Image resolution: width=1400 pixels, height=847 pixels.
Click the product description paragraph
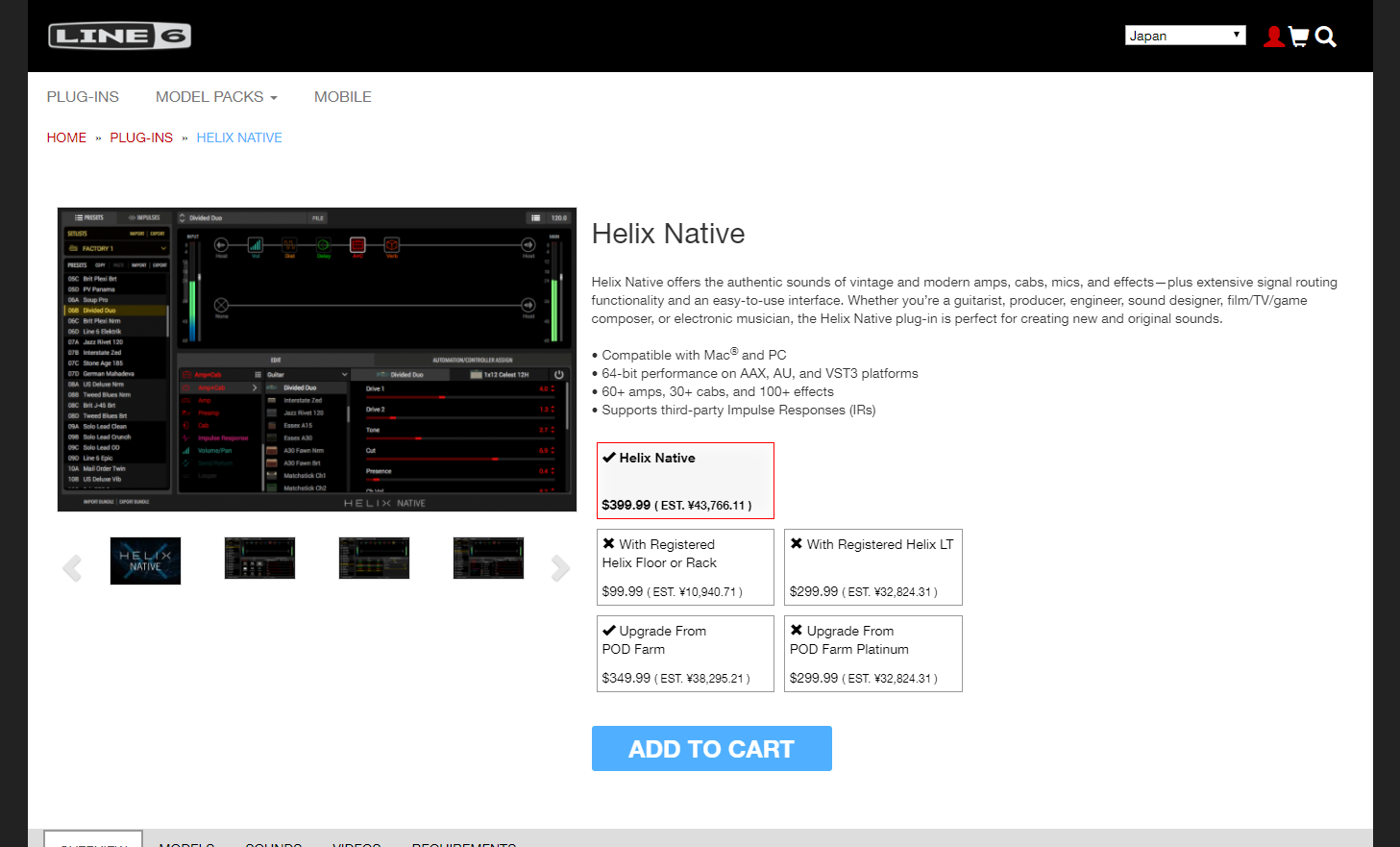965,300
